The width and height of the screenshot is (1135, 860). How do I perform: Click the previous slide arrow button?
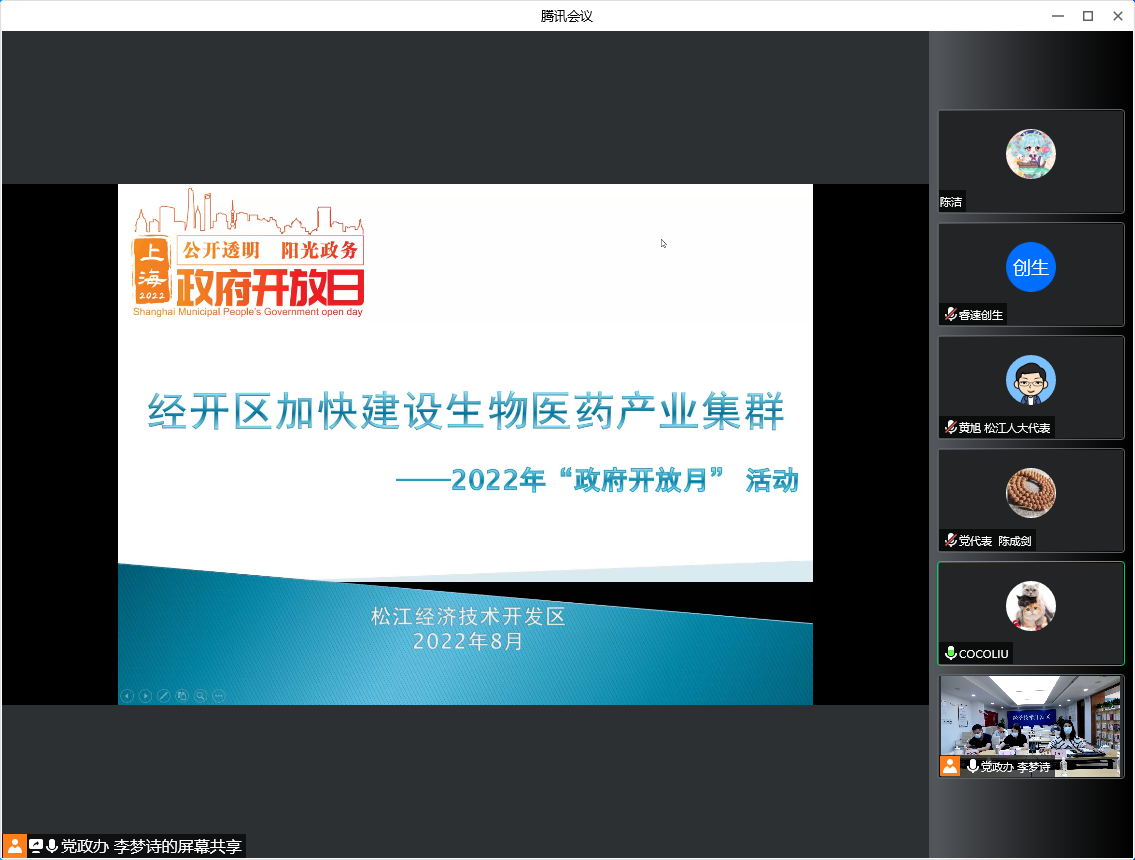click(x=127, y=696)
